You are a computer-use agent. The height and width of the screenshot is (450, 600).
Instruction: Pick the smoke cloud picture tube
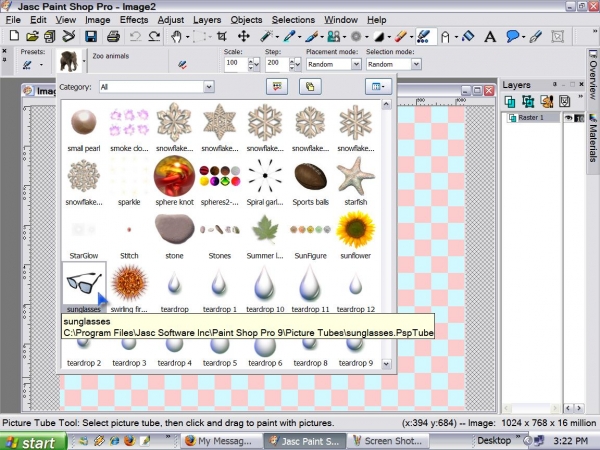(129, 127)
